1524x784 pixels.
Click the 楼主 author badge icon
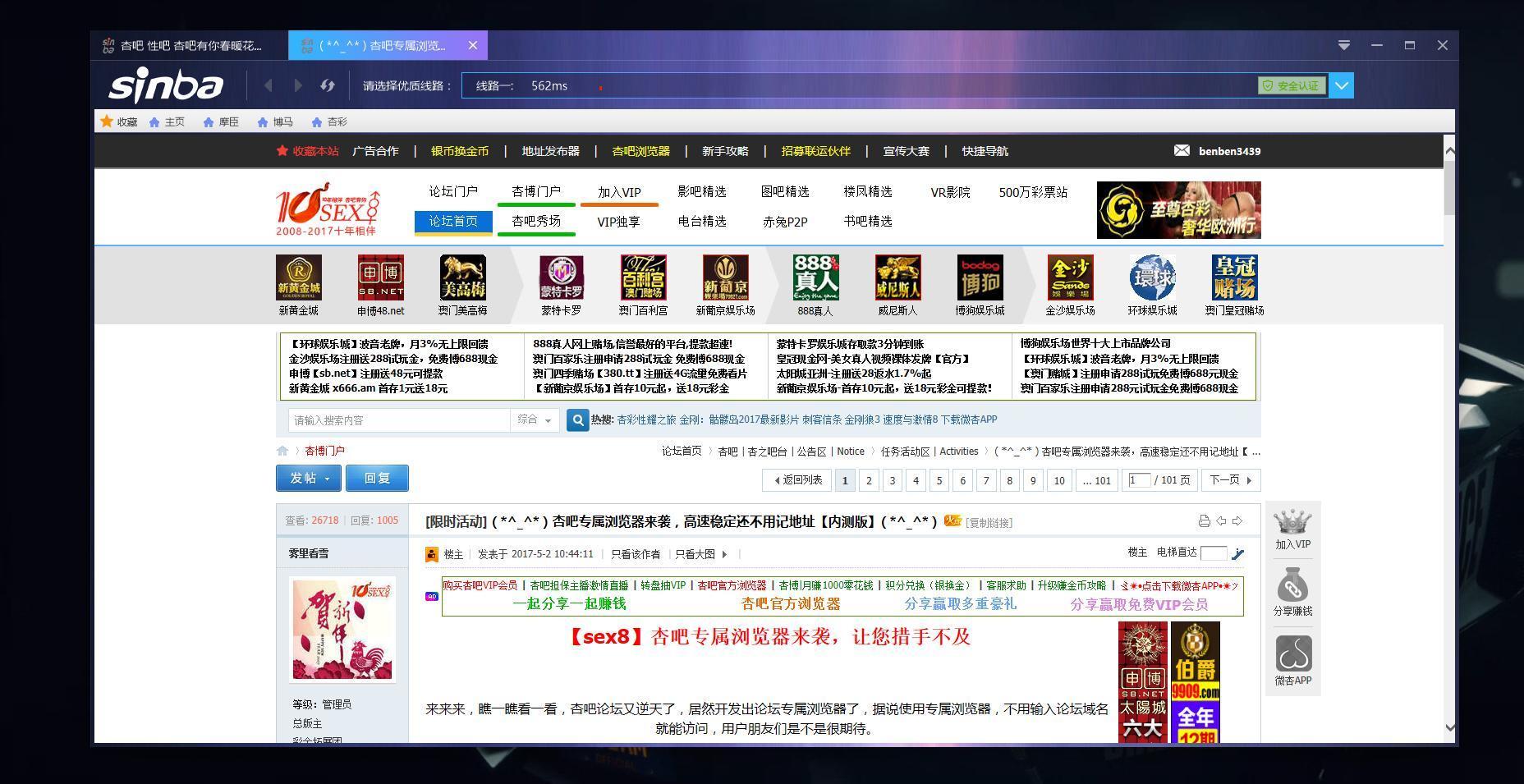pos(431,554)
